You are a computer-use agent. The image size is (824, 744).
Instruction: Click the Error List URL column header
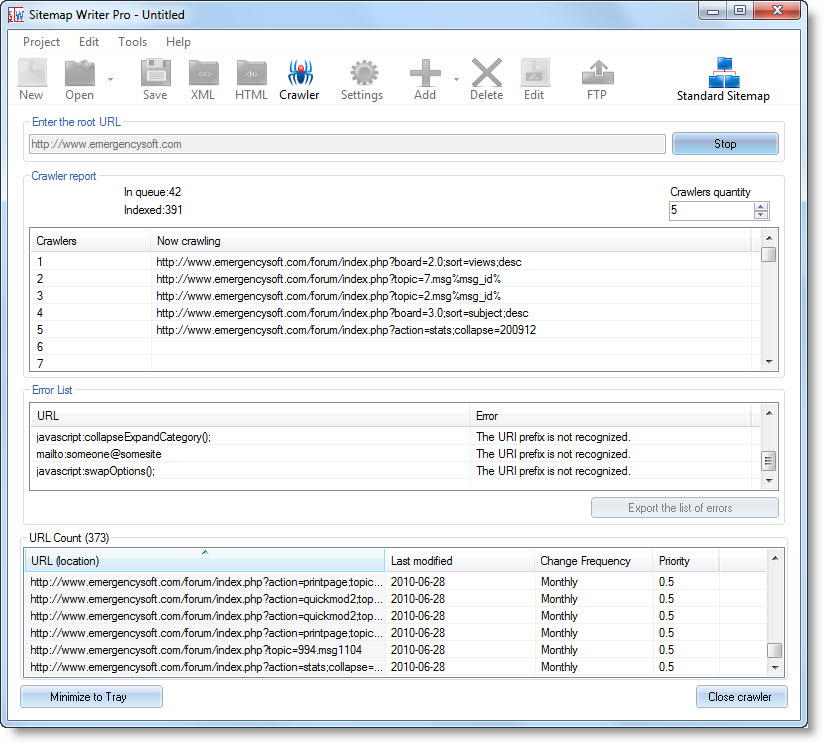tap(250, 416)
